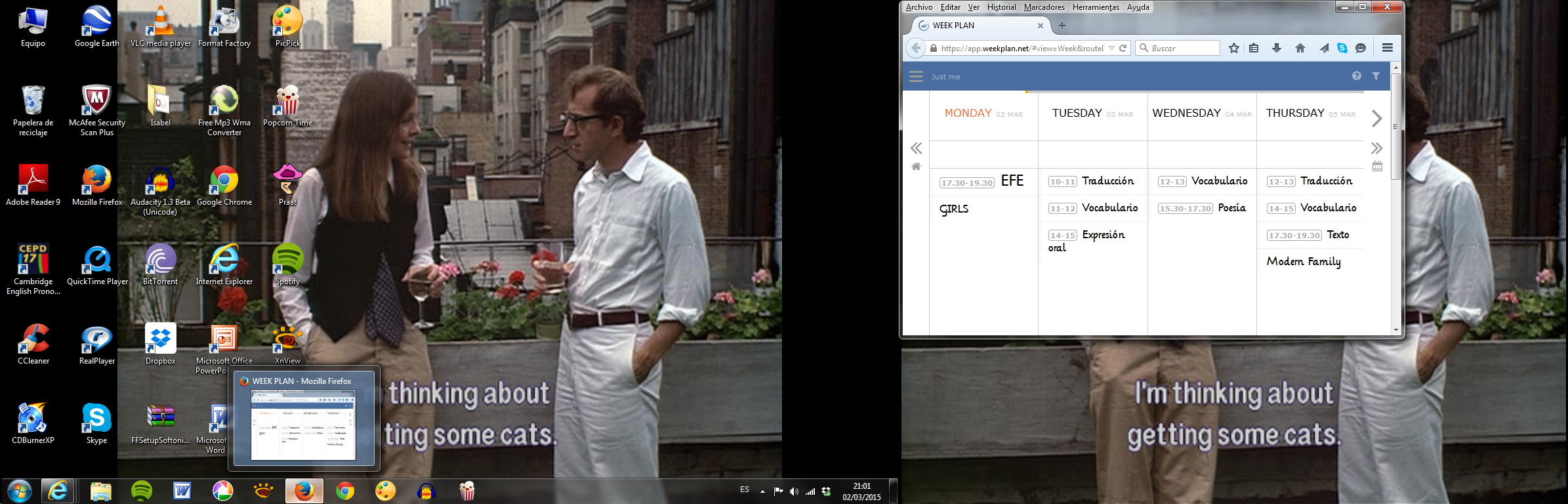Image resolution: width=1568 pixels, height=504 pixels.
Task: Click the ES language indicator
Action: point(745,490)
